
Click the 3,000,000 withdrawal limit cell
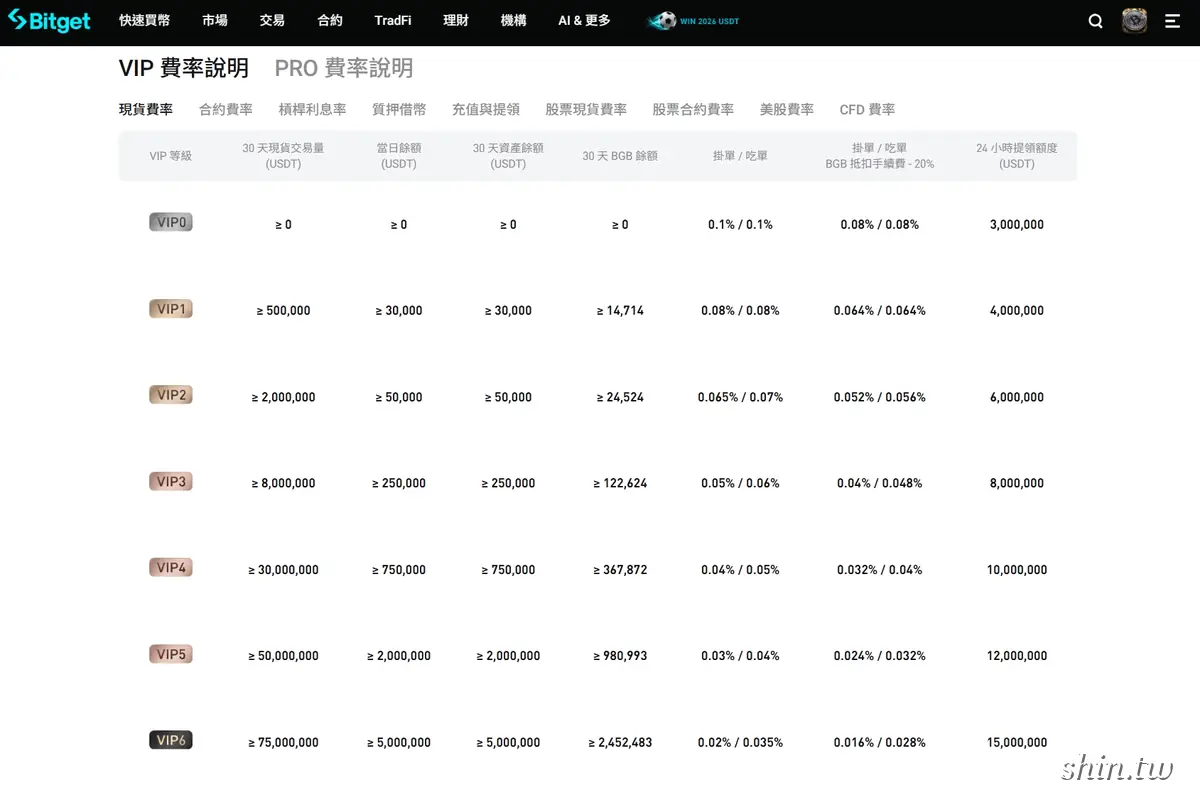1017,225
